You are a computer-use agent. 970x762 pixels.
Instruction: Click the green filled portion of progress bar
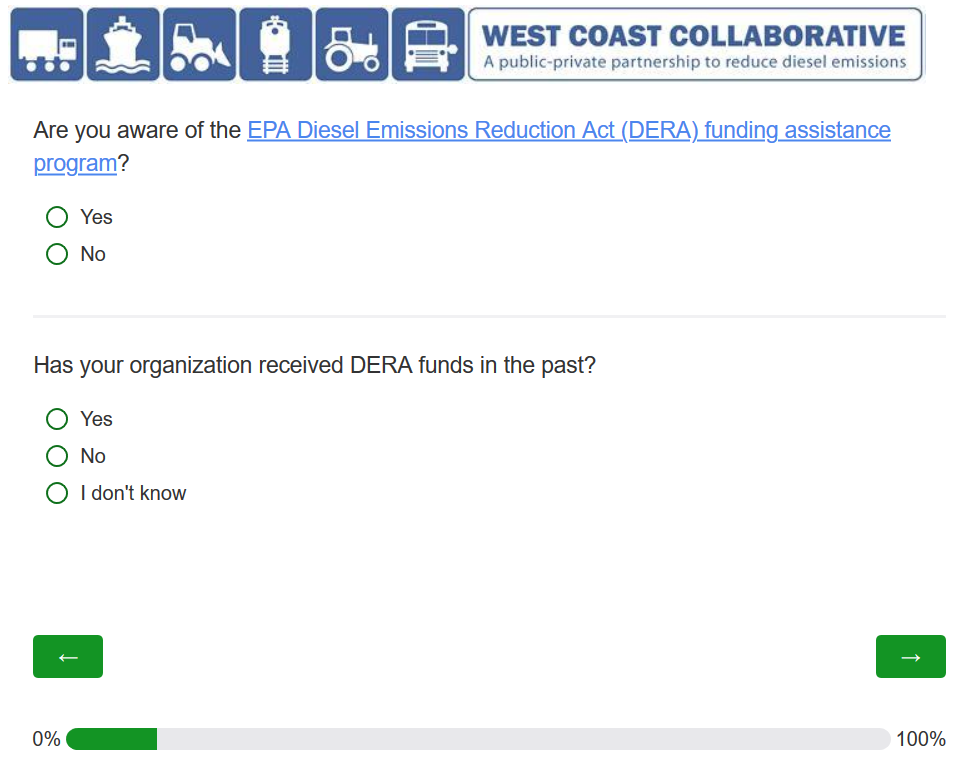111,739
